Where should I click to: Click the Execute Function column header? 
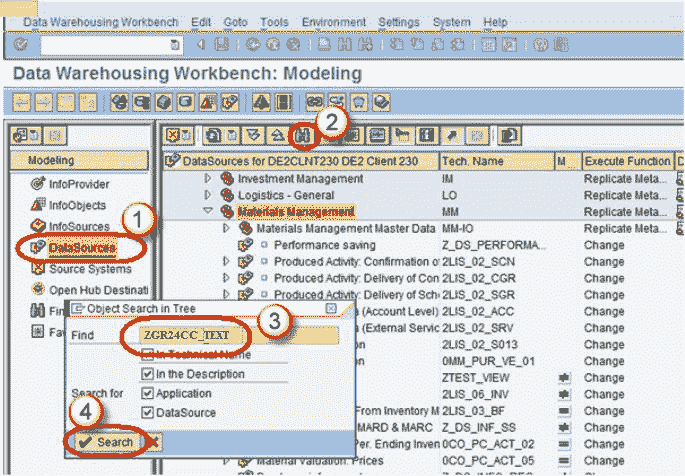click(627, 161)
